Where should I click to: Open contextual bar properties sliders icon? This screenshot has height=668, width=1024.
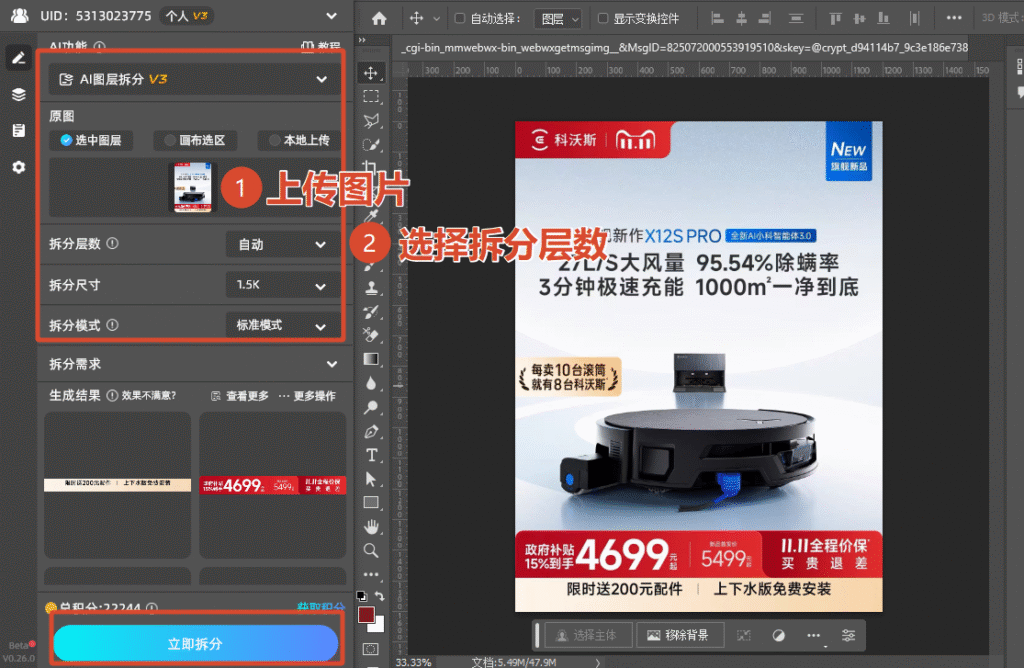pos(848,635)
